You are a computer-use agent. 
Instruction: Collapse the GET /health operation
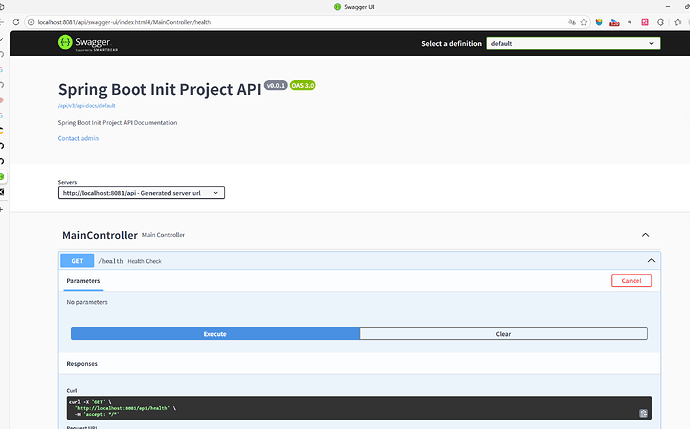coord(651,261)
